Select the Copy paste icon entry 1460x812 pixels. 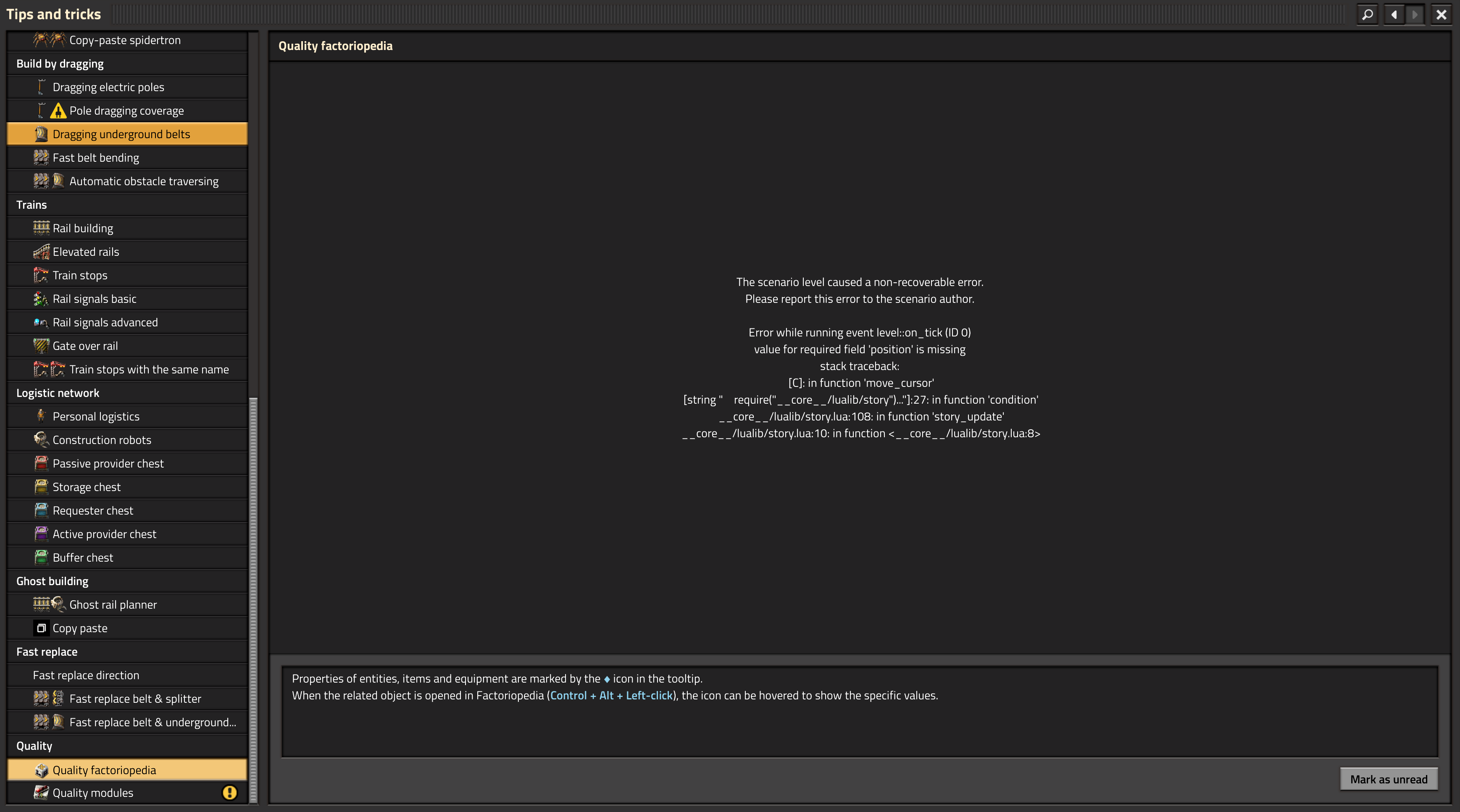[41, 628]
